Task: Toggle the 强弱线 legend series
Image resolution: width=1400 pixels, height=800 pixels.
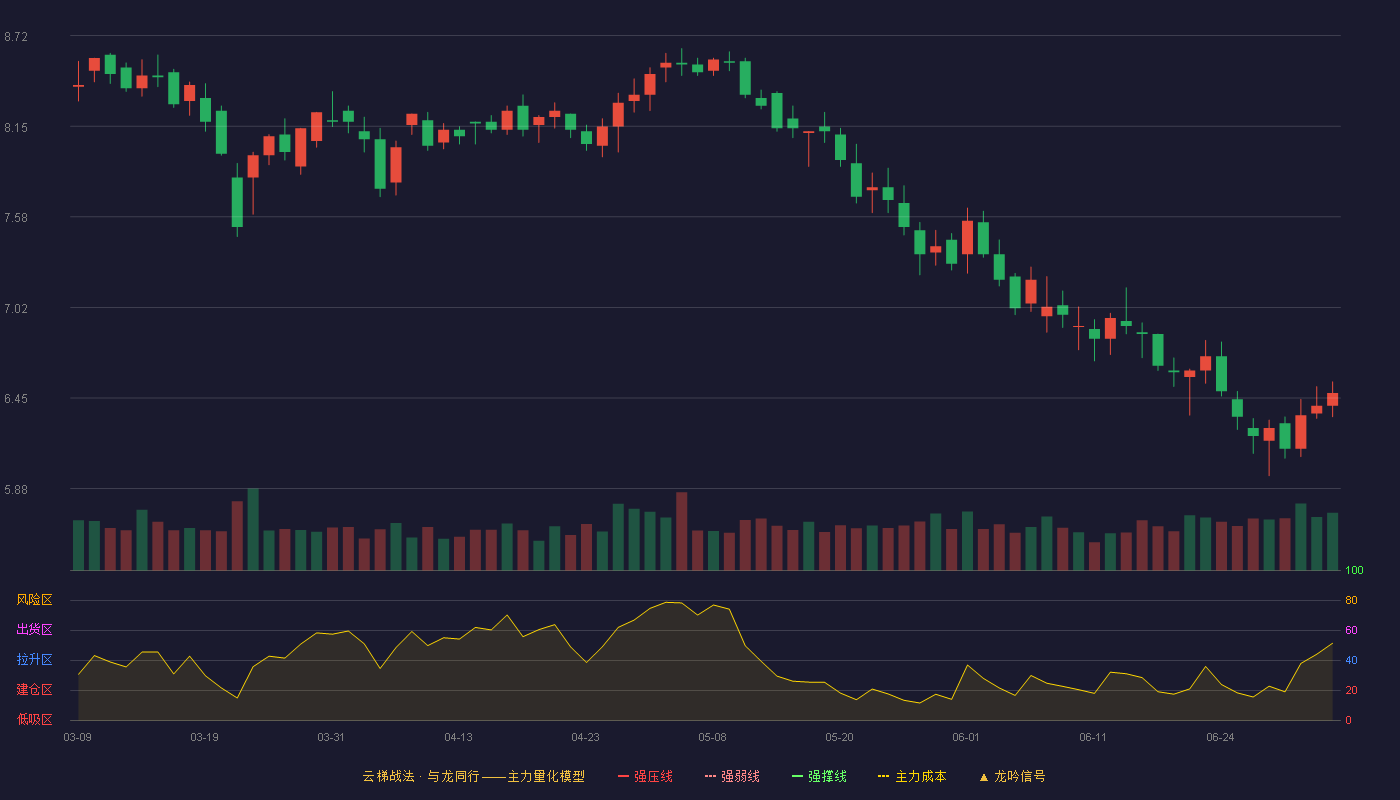Action: [x=732, y=776]
